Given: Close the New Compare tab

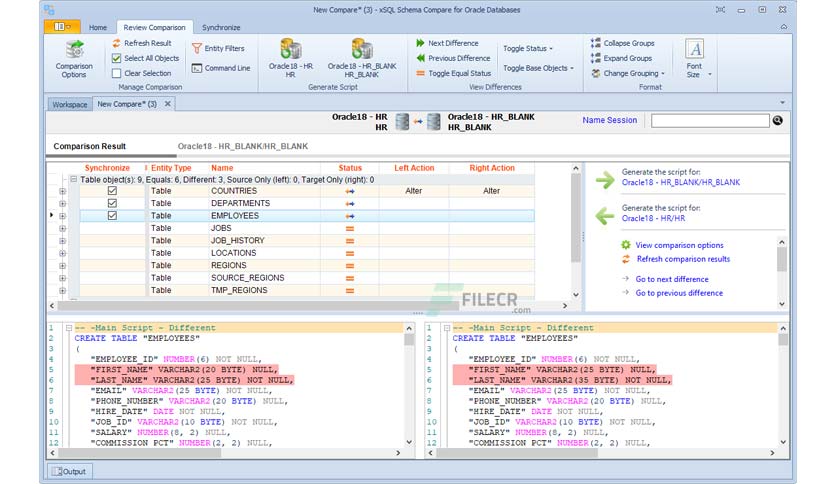Looking at the screenshot, I should [x=167, y=104].
